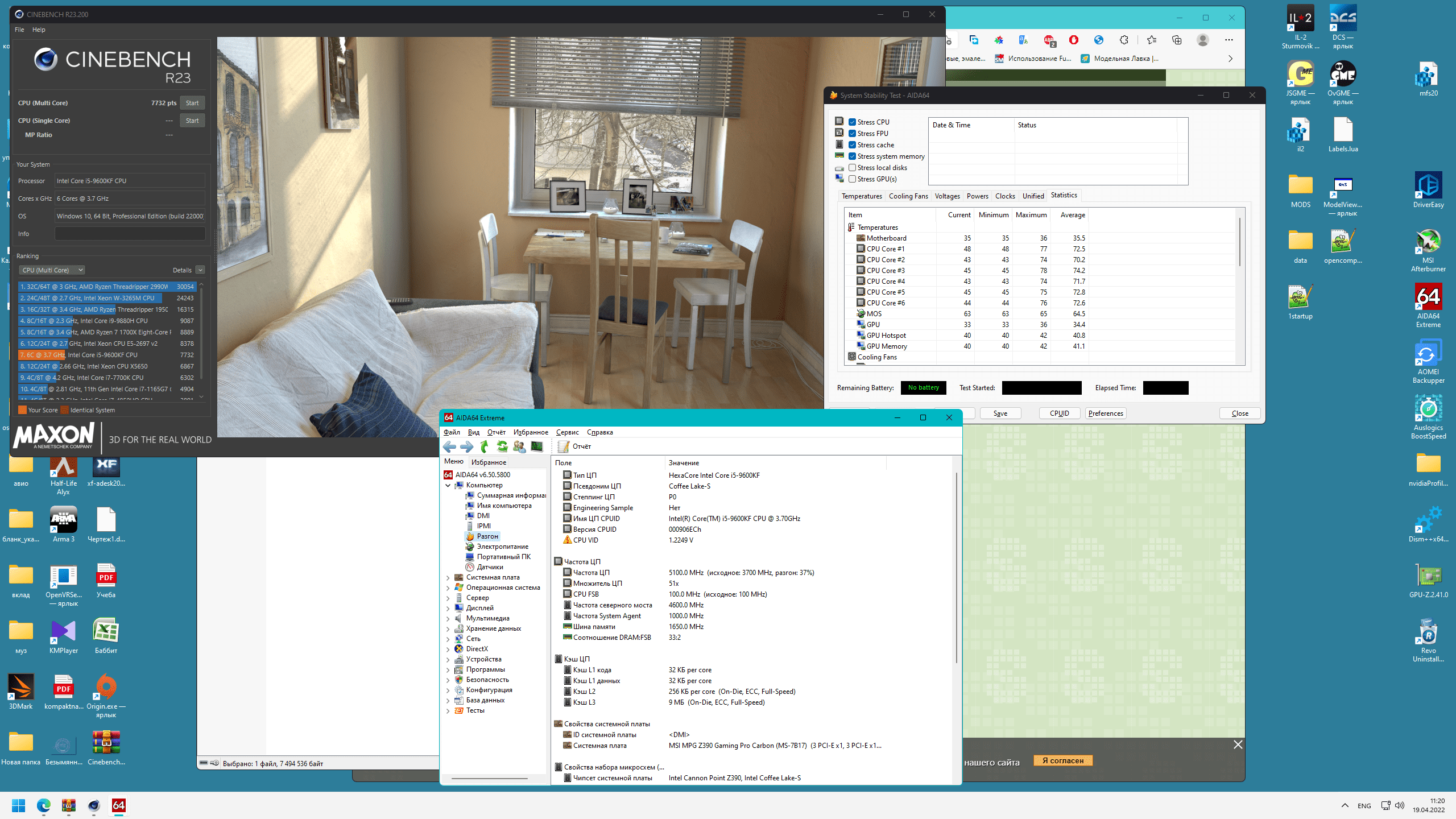Switch to Voltages tab
Screen dimensions: 1456x819
947,196
